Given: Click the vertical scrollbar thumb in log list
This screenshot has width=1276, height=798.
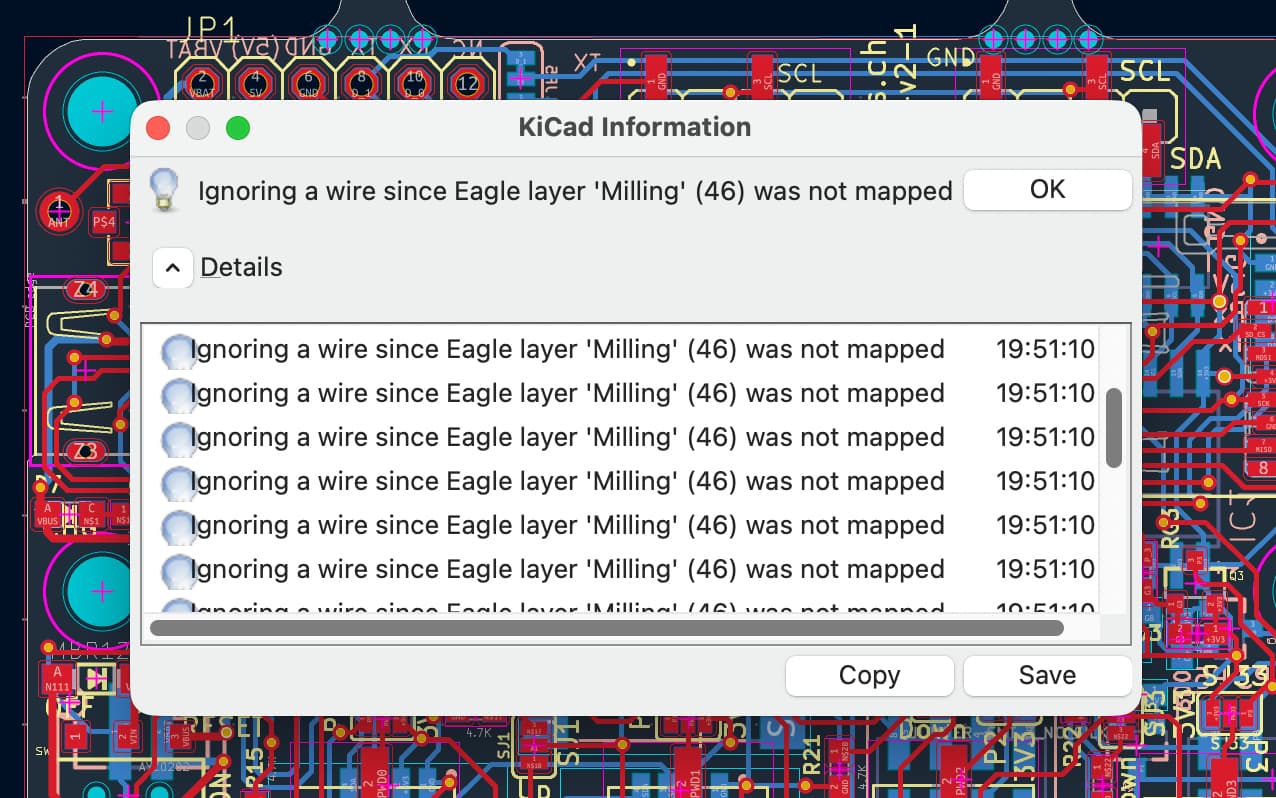Looking at the screenshot, I should pyautogui.click(x=1113, y=428).
